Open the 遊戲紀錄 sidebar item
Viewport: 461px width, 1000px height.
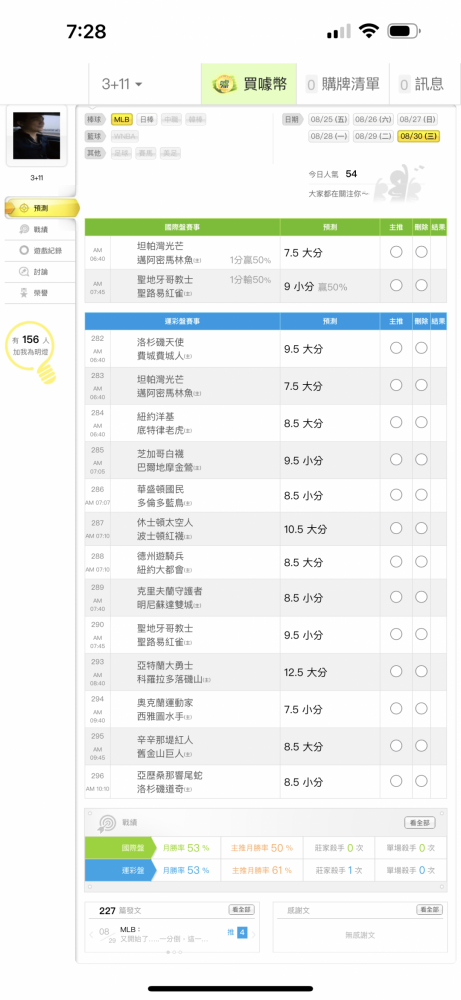[40, 251]
